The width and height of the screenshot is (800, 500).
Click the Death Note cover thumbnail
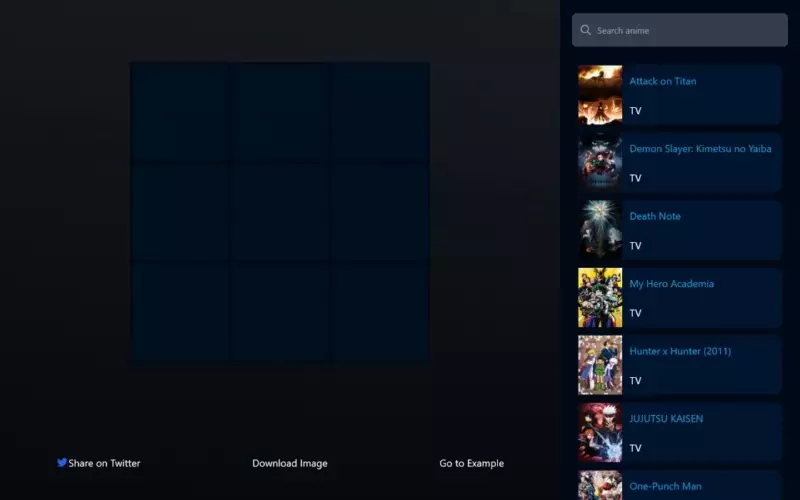[x=600, y=230]
